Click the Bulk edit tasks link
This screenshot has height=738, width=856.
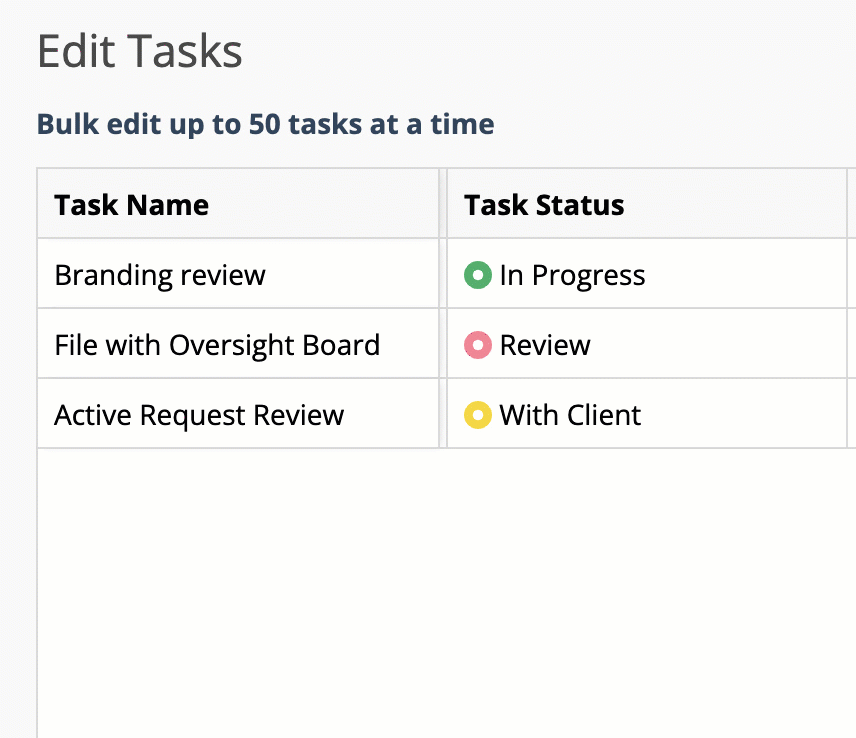pos(265,123)
